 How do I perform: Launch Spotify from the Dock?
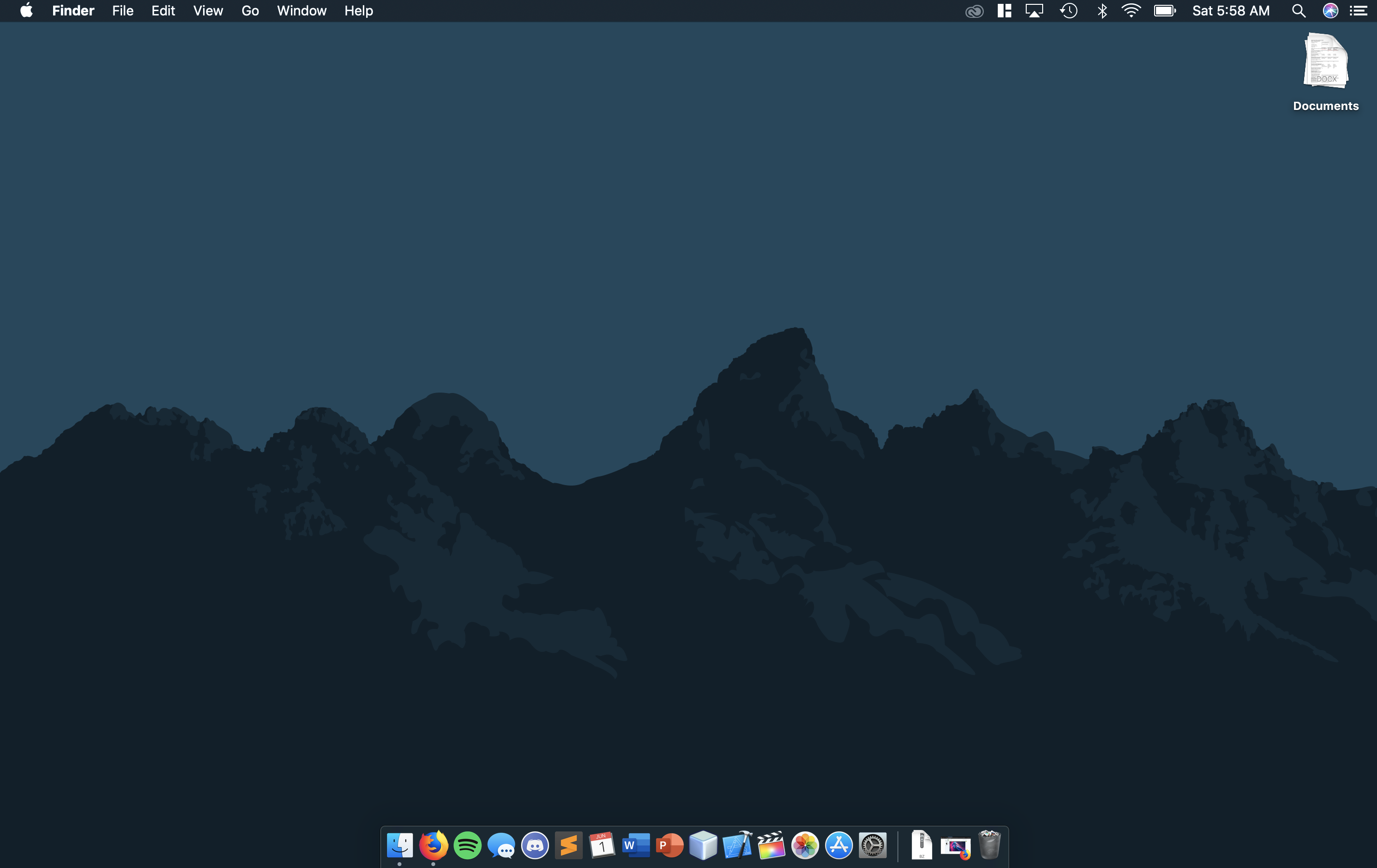467,845
